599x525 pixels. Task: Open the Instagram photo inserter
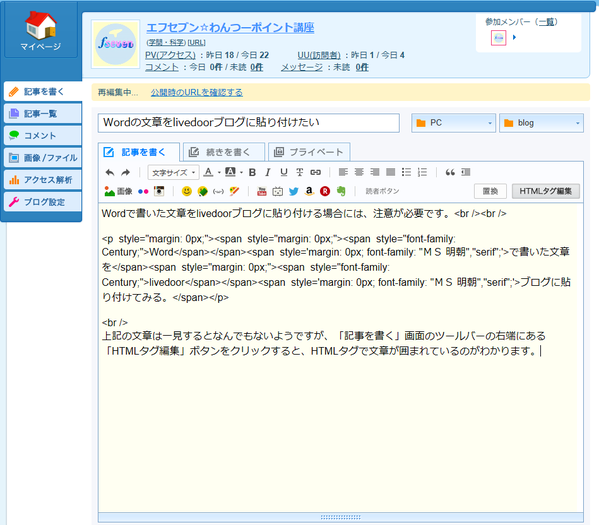159,191
